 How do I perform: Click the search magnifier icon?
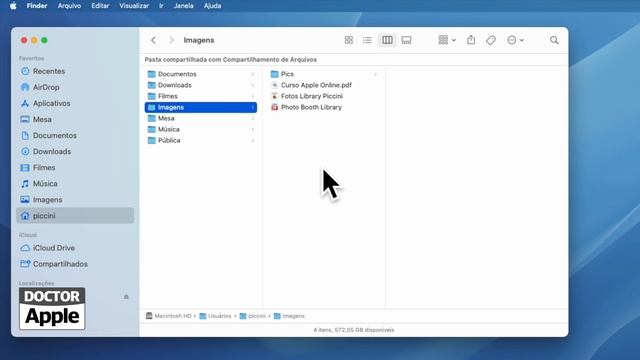coord(554,40)
